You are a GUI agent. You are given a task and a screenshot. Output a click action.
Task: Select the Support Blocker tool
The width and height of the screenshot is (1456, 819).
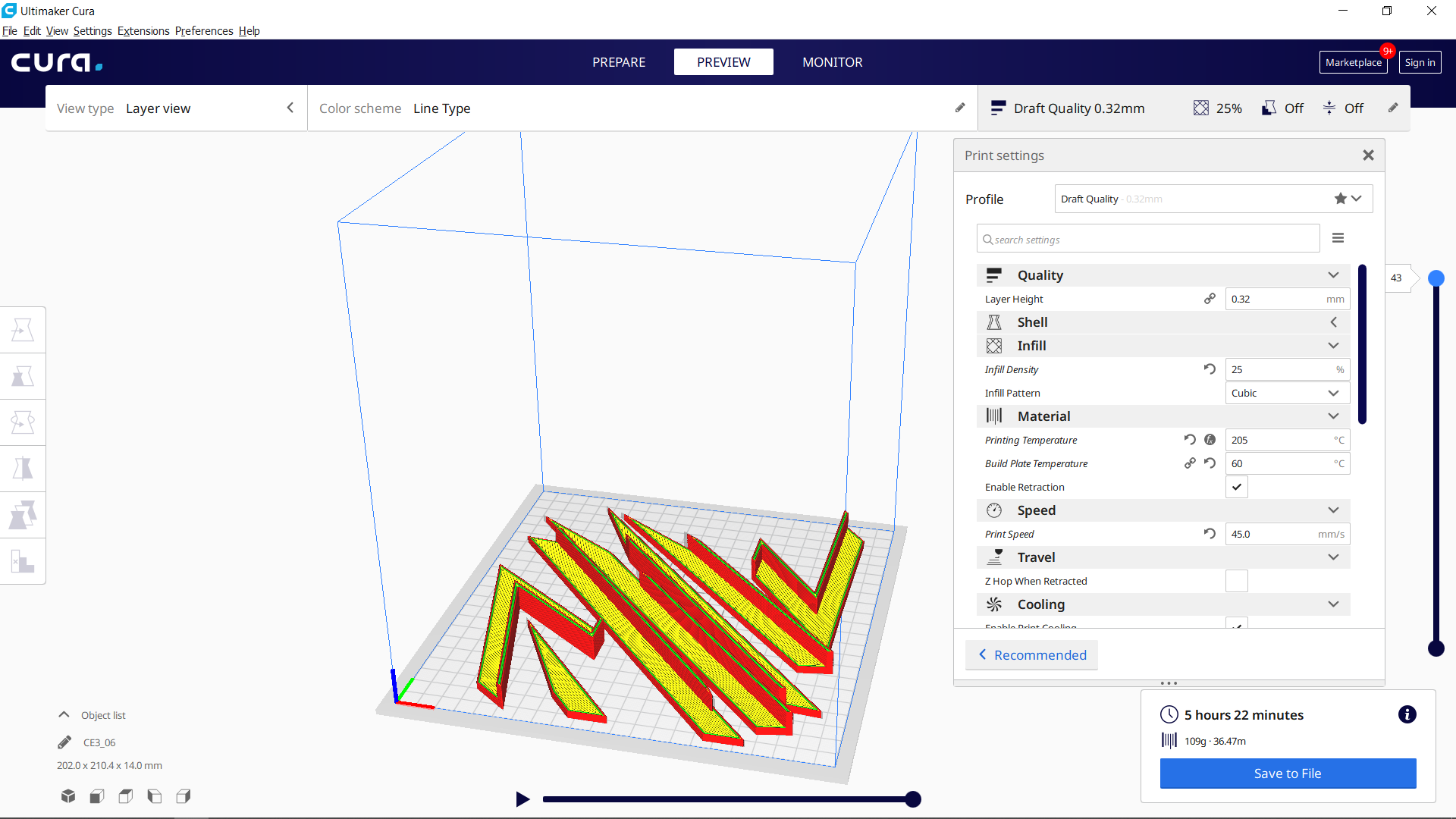[x=23, y=561]
